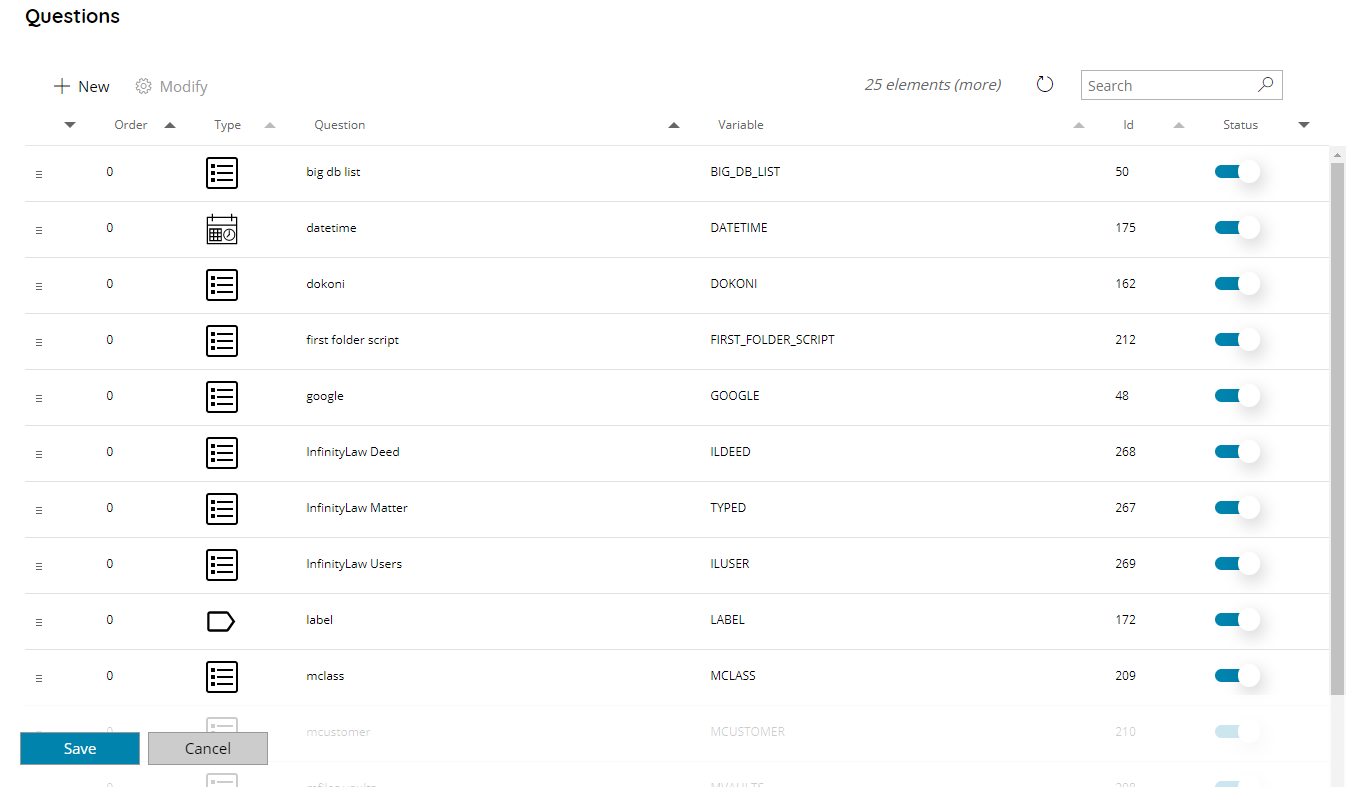The width and height of the screenshot is (1346, 787).
Task: Click the Variable column header
Action: pos(740,125)
